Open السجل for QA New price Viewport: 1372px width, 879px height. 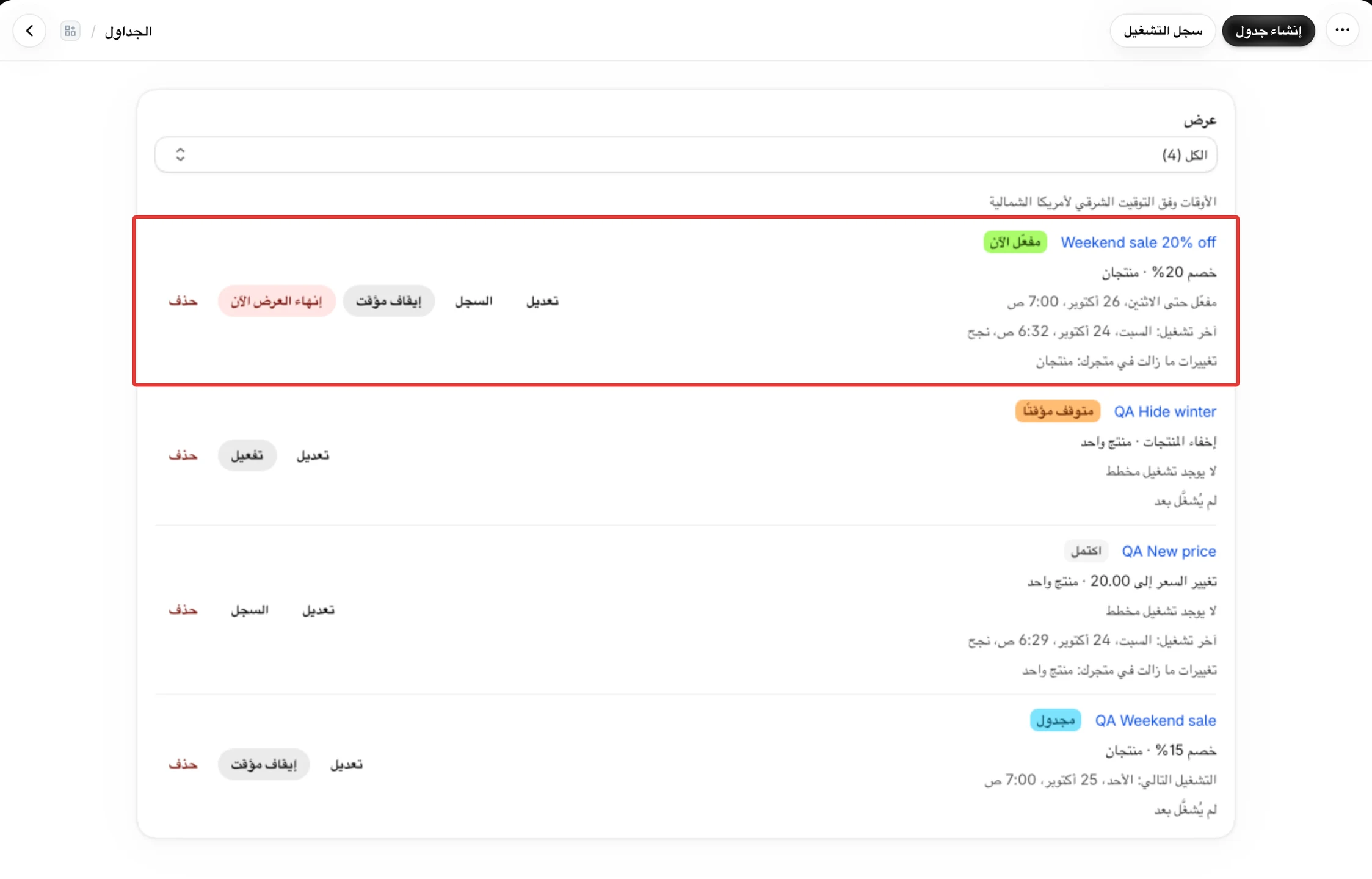point(249,610)
